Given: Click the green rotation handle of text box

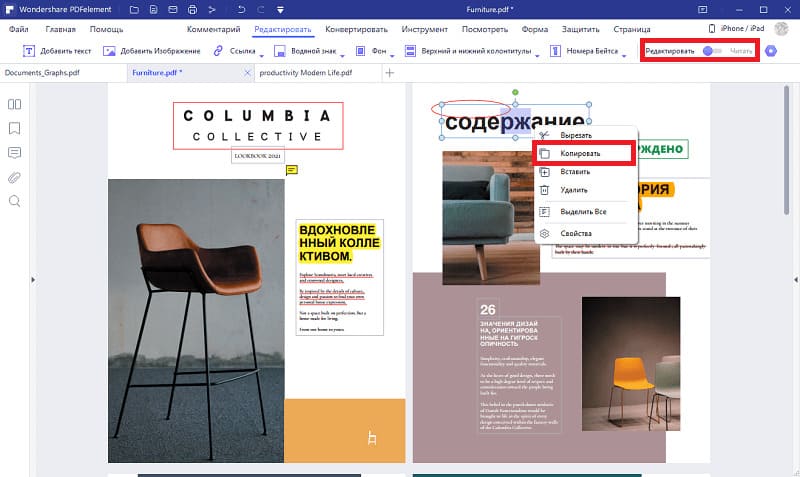Looking at the screenshot, I should point(515,92).
